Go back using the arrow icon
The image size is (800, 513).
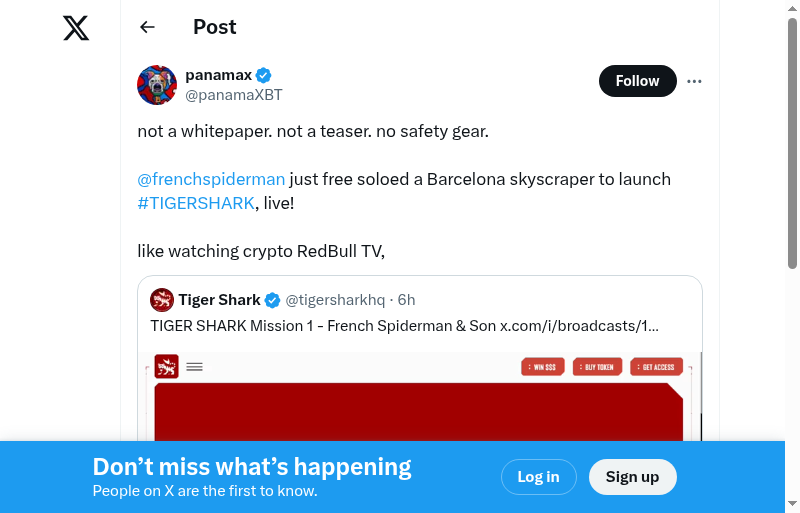tap(148, 27)
